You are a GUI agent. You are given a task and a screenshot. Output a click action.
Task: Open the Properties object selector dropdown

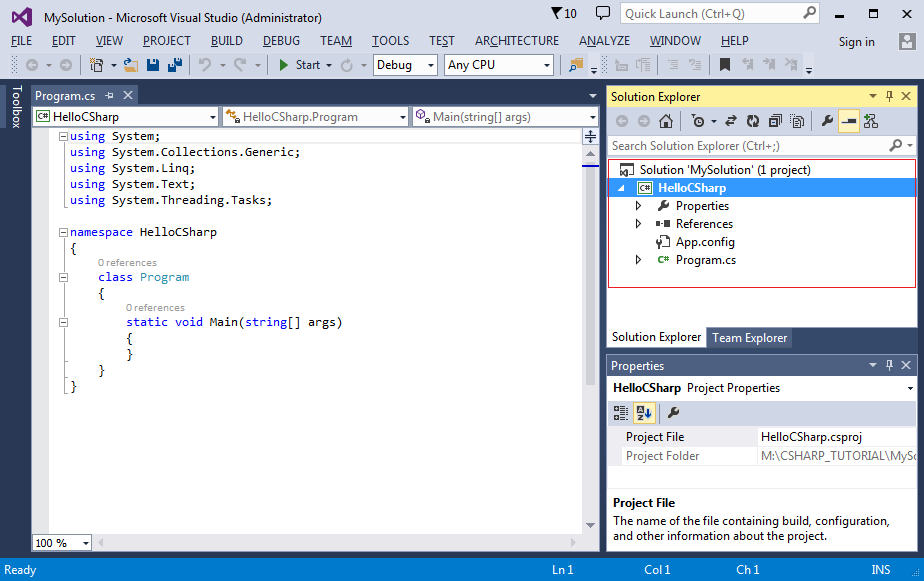pyautogui.click(x=910, y=388)
